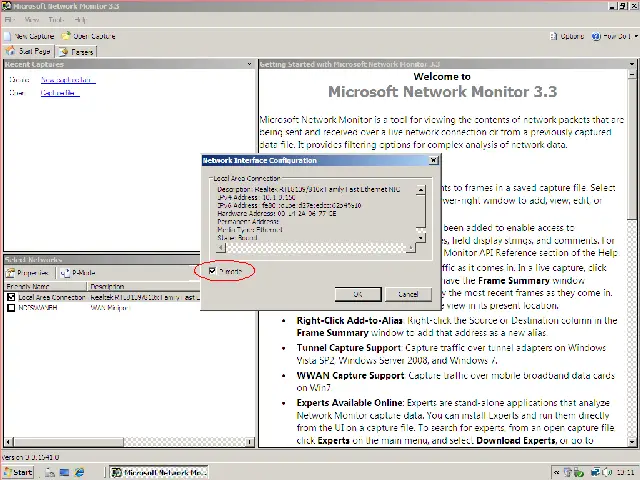This screenshot has height=480, width=640.
Task: Click dialog details scroll down arrow
Action: tap(421, 238)
